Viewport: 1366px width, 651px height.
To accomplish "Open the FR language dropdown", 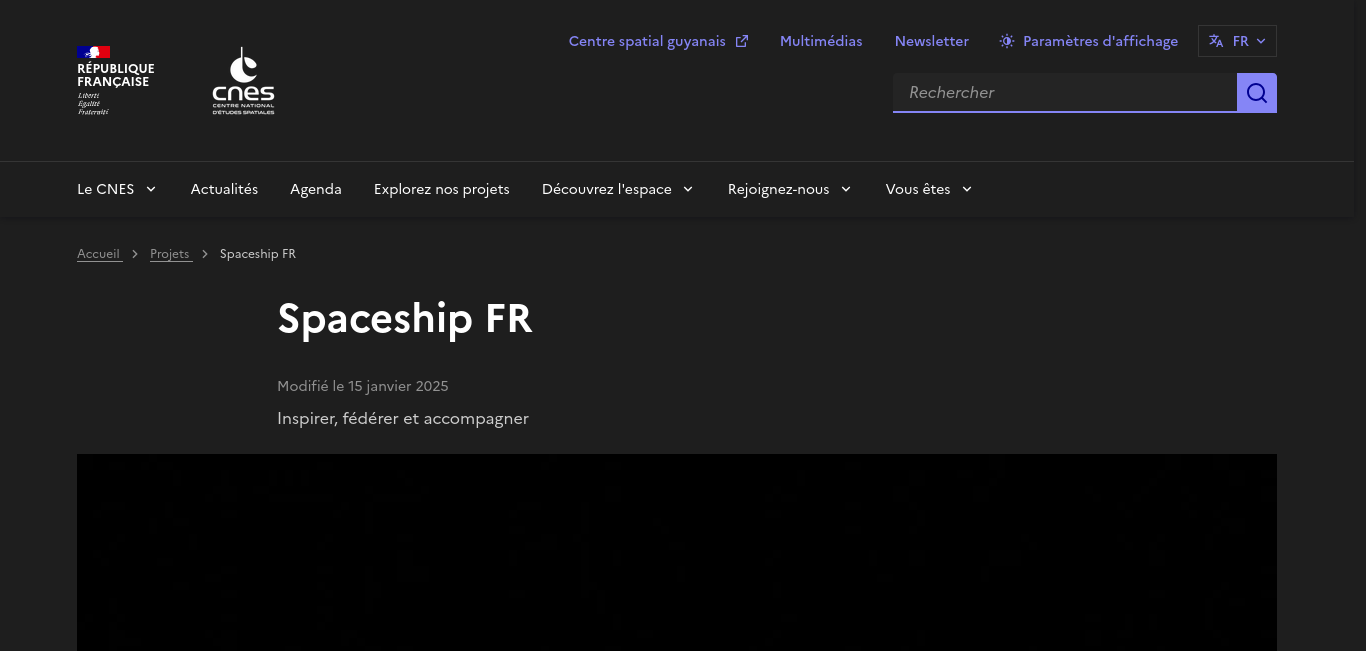I will [1237, 41].
